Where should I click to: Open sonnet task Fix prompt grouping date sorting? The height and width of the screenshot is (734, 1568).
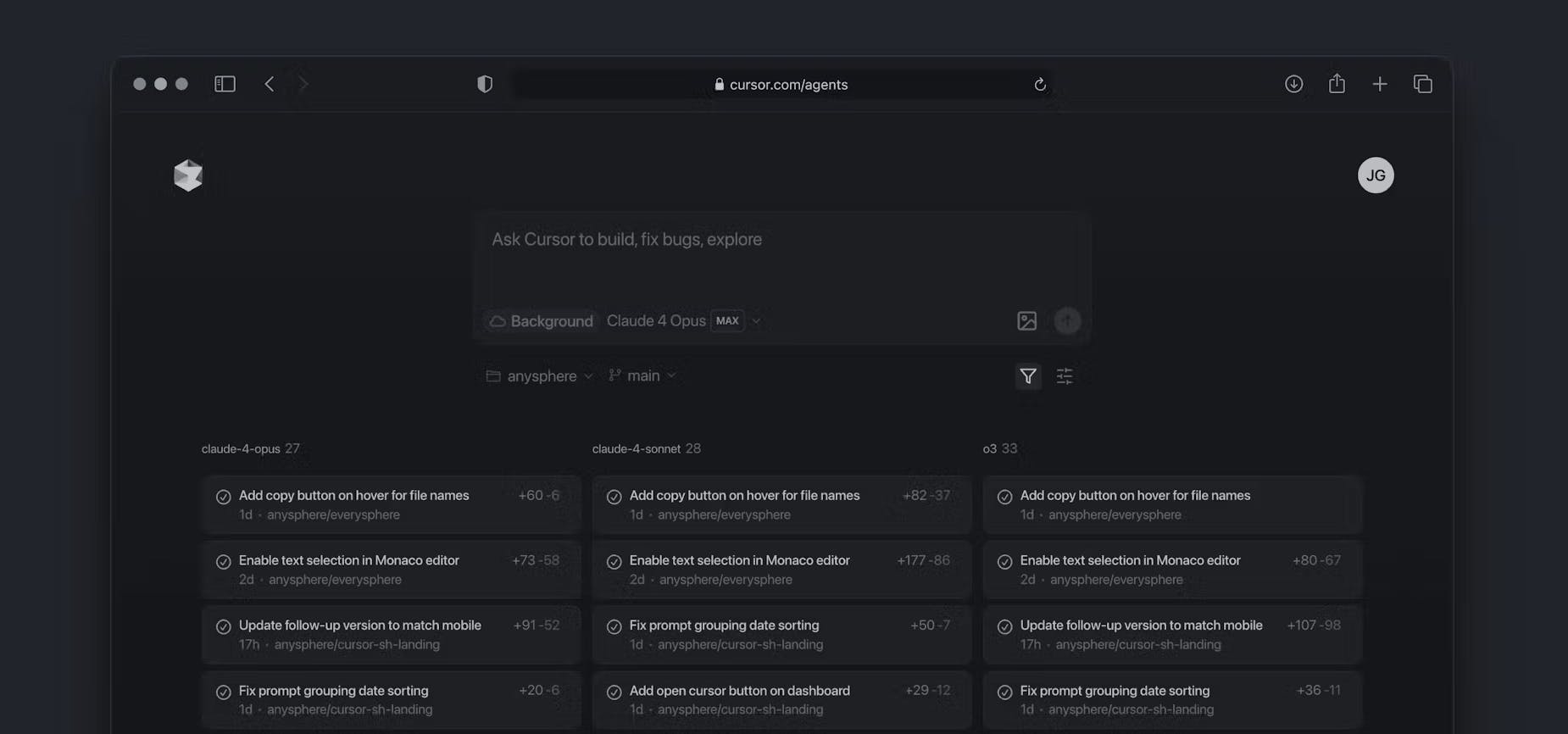point(781,635)
